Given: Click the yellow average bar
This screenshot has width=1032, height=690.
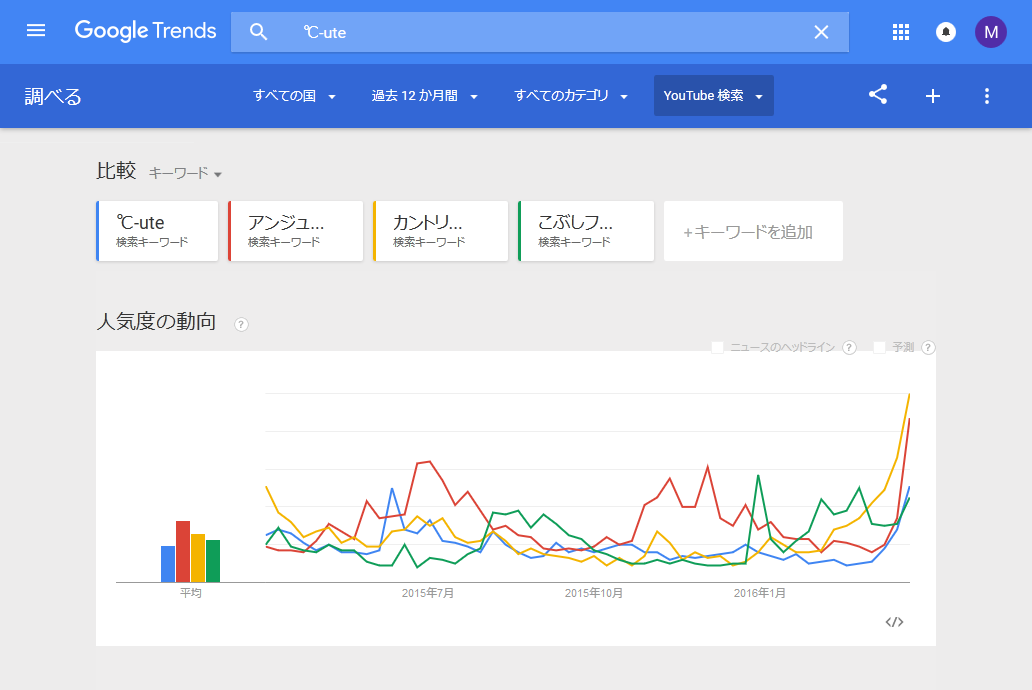Looking at the screenshot, I should pos(198,558).
